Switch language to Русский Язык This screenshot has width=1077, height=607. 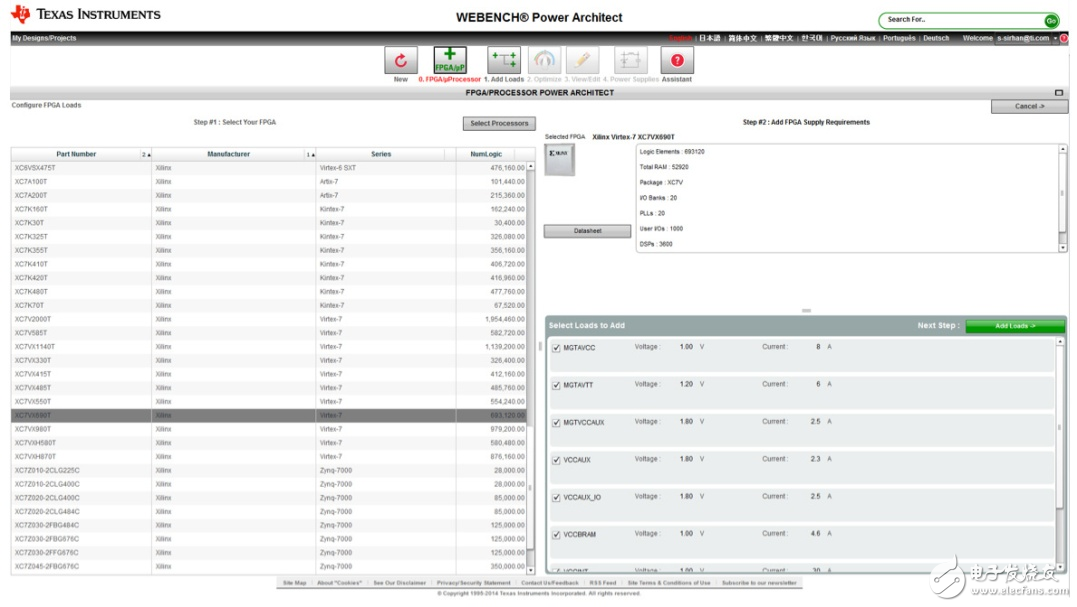click(x=852, y=38)
